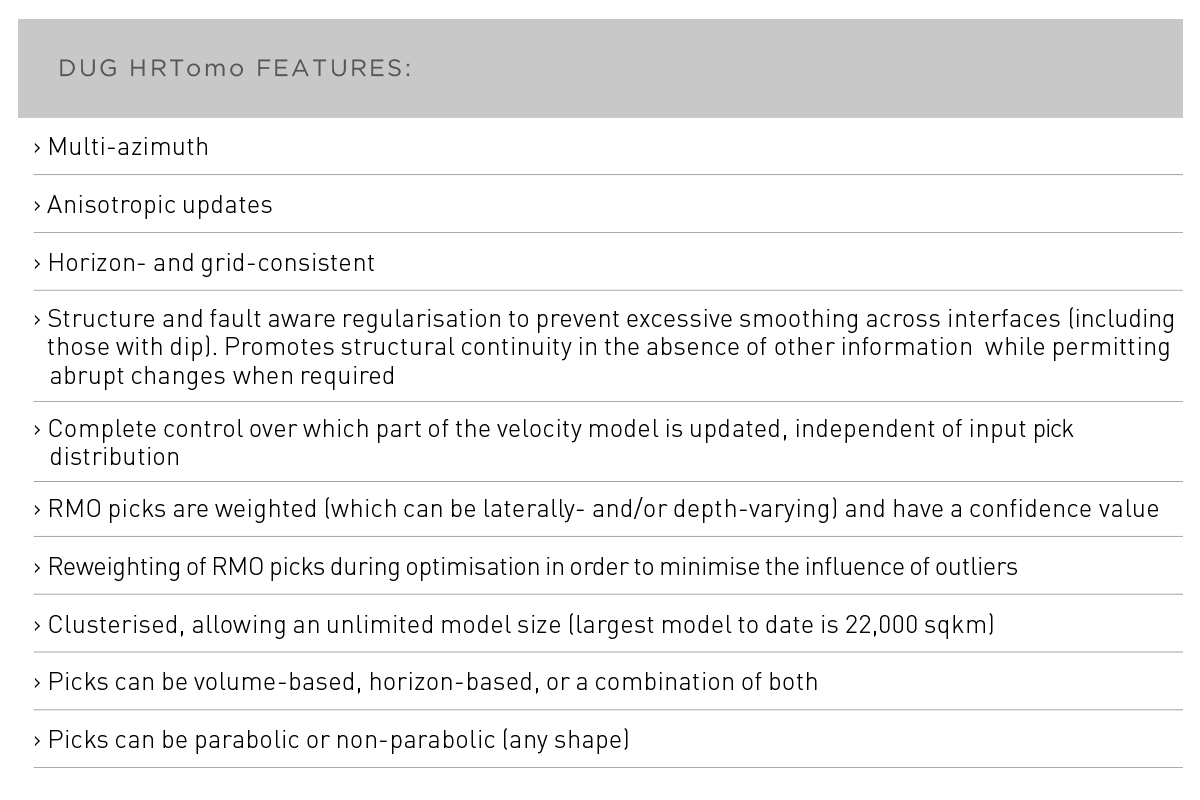Select the volume-based, horizon-based picks line
The height and width of the screenshot is (800, 1200).
[x=432, y=682]
